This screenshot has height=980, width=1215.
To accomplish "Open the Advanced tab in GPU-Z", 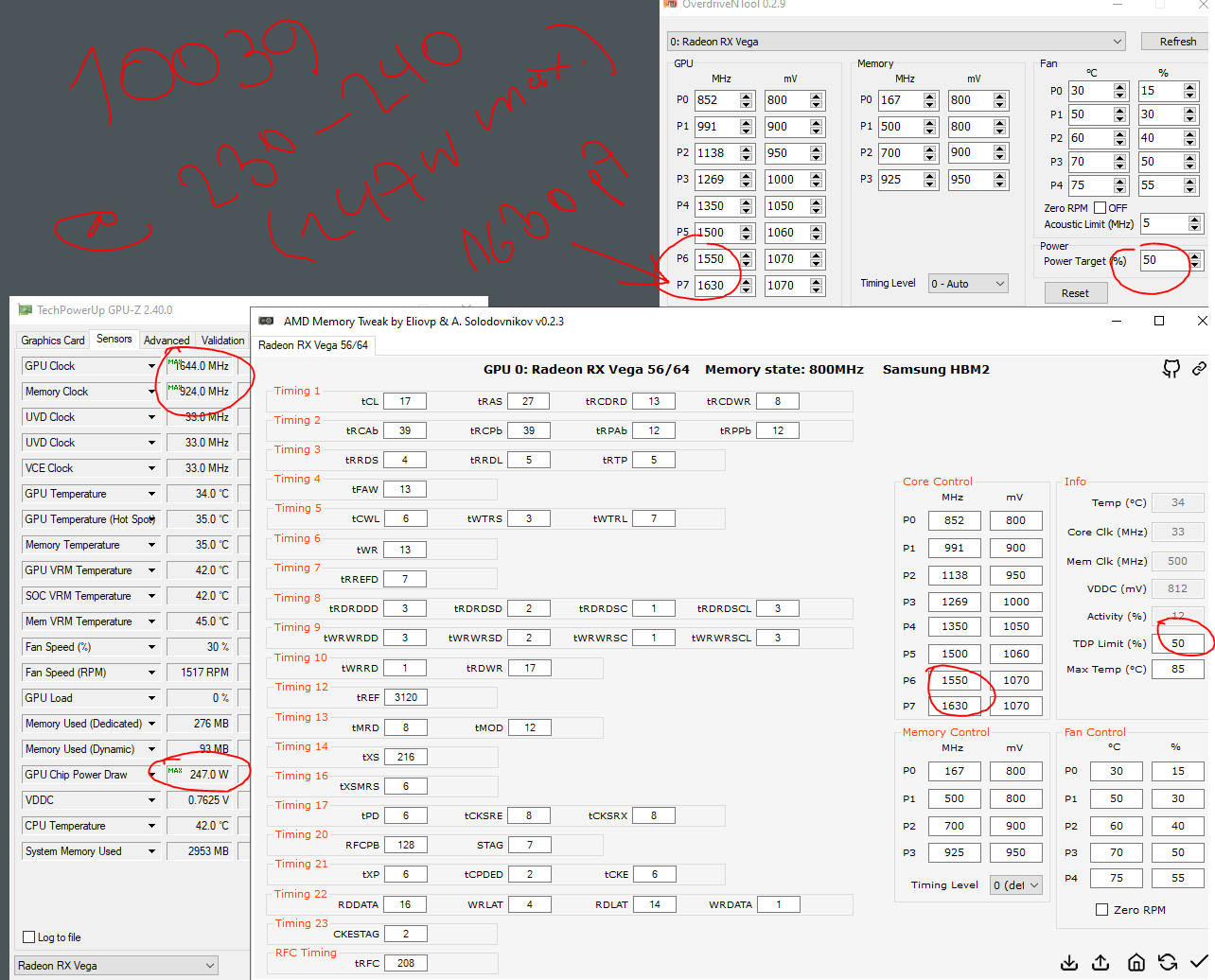I will [167, 340].
